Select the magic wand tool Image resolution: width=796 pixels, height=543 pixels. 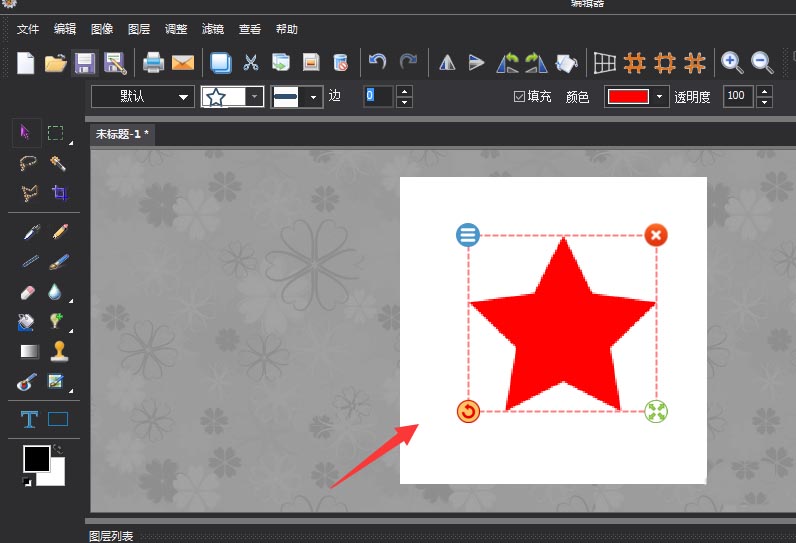[x=58, y=163]
